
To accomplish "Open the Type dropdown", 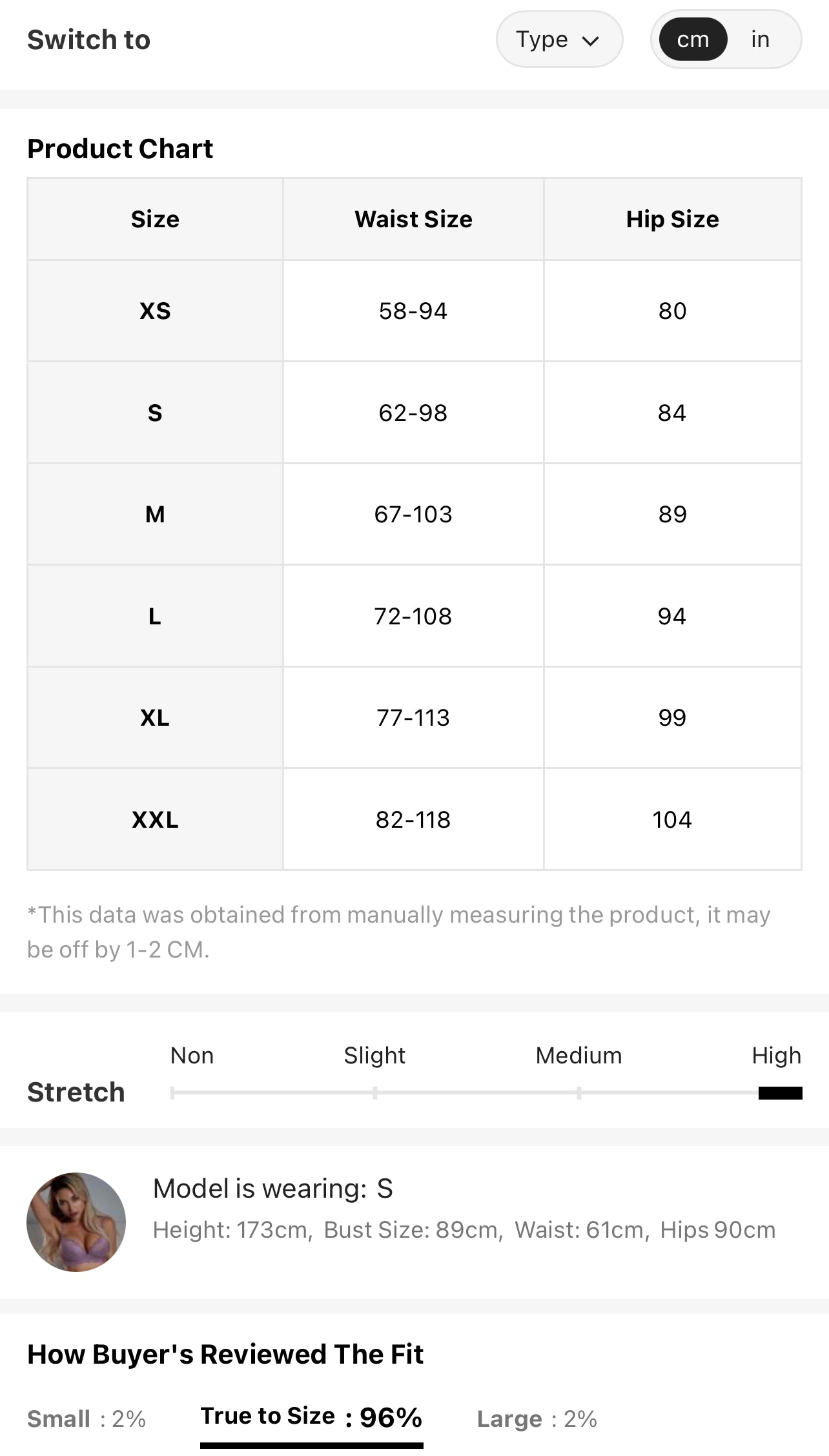I will (559, 39).
